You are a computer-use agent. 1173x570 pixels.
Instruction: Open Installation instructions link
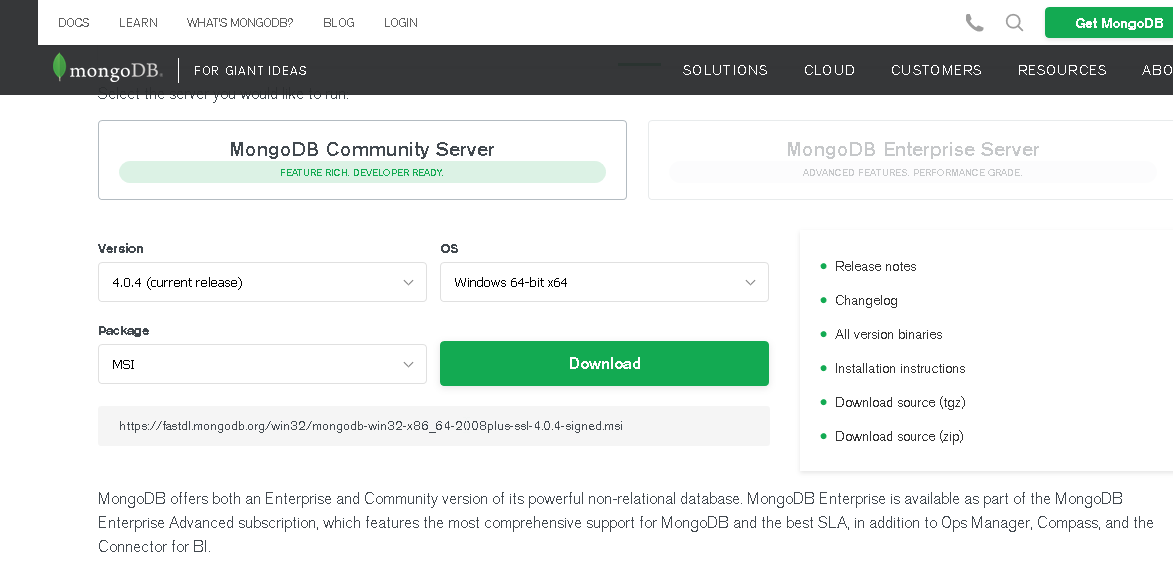(900, 368)
